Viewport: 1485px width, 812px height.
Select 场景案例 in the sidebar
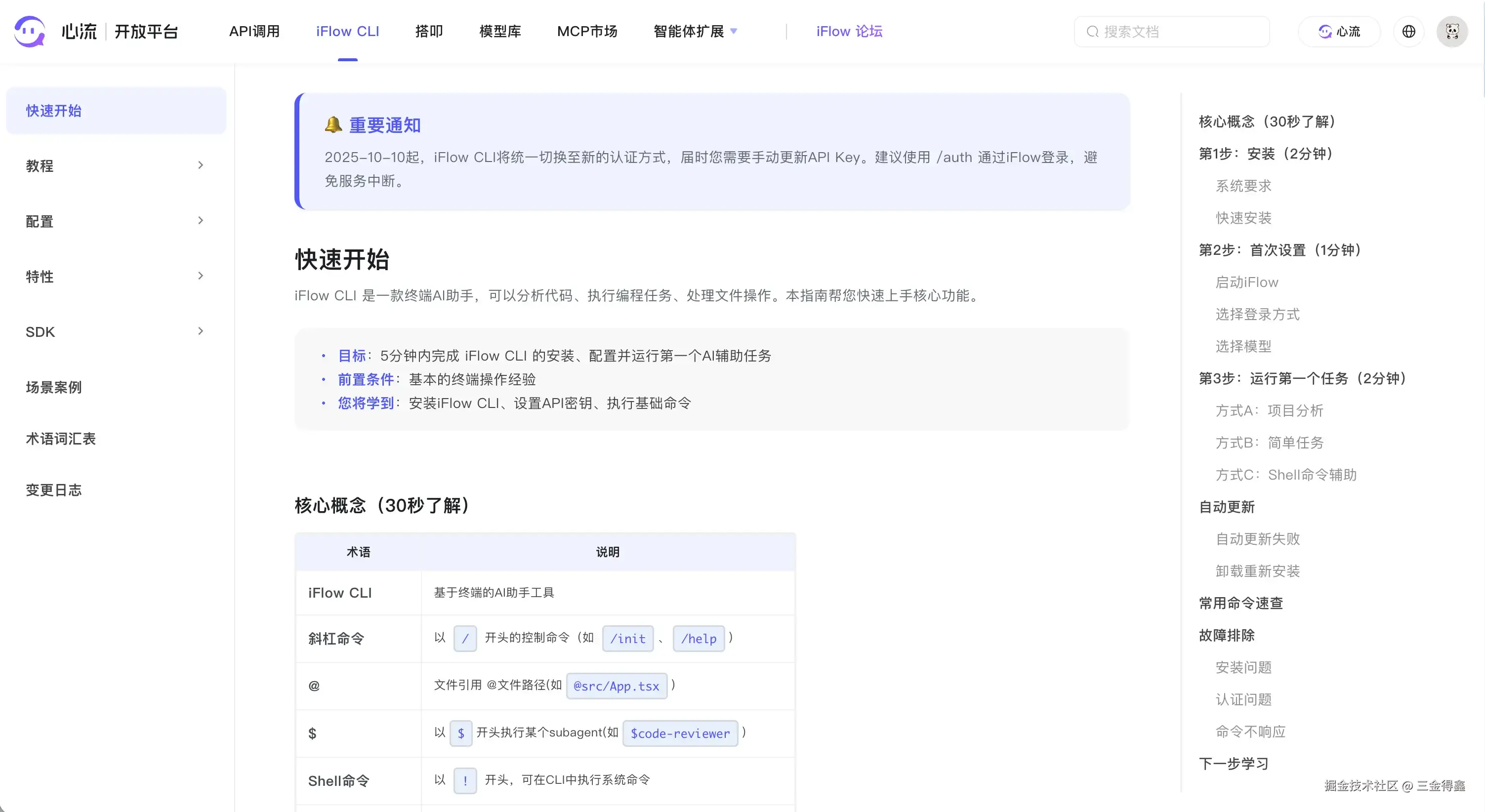click(54, 387)
